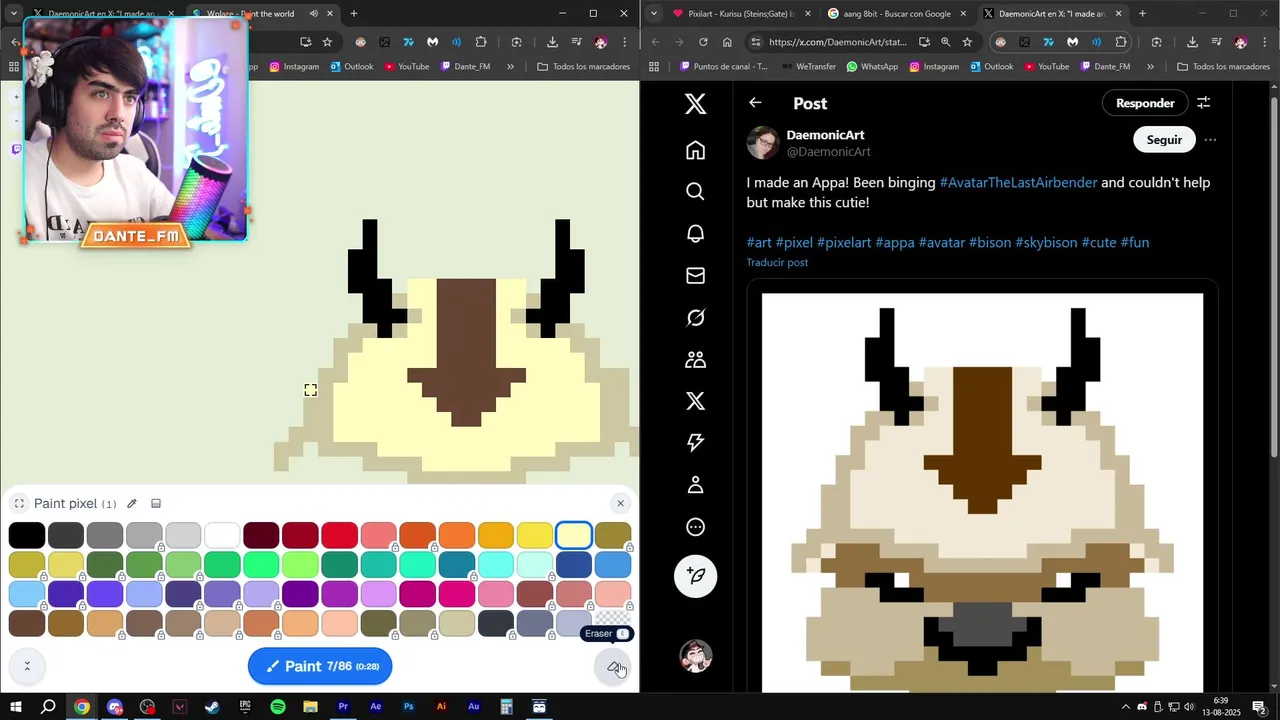Open Chrome menu in right browser

pyautogui.click(x=1264, y=42)
